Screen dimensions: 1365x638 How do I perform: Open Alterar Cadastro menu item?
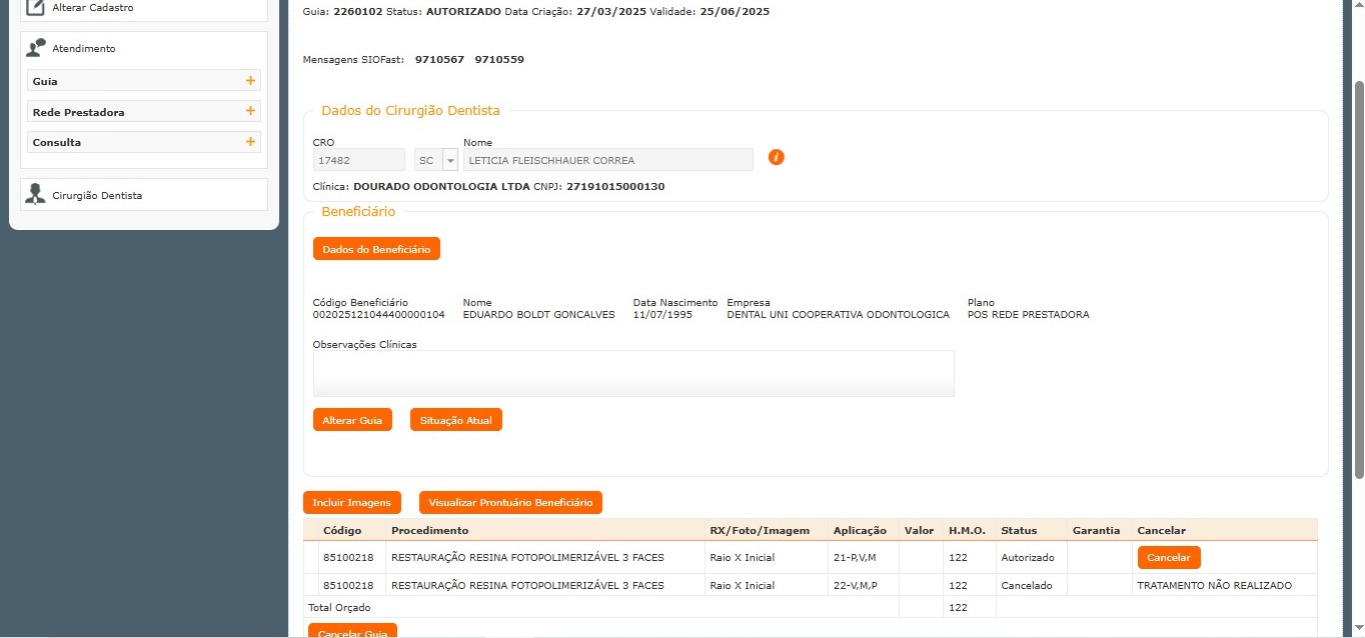[93, 8]
